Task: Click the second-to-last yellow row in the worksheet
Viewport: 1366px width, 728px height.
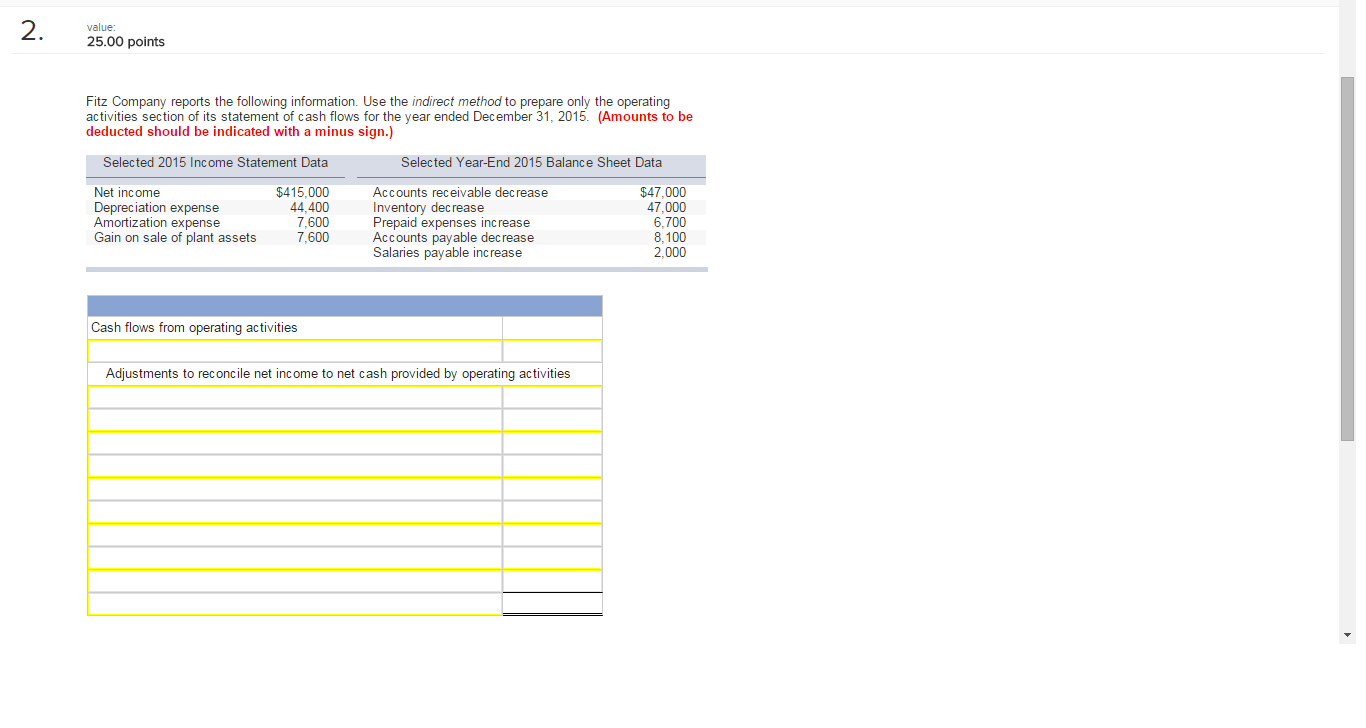Action: coord(295,581)
